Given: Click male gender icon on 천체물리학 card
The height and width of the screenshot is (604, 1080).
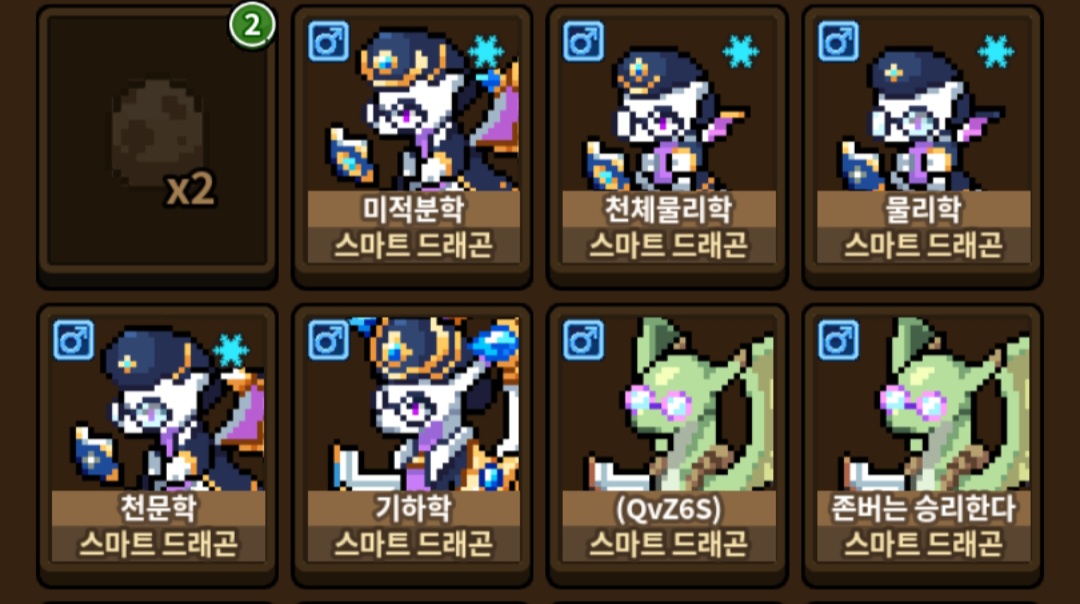Looking at the screenshot, I should (583, 41).
